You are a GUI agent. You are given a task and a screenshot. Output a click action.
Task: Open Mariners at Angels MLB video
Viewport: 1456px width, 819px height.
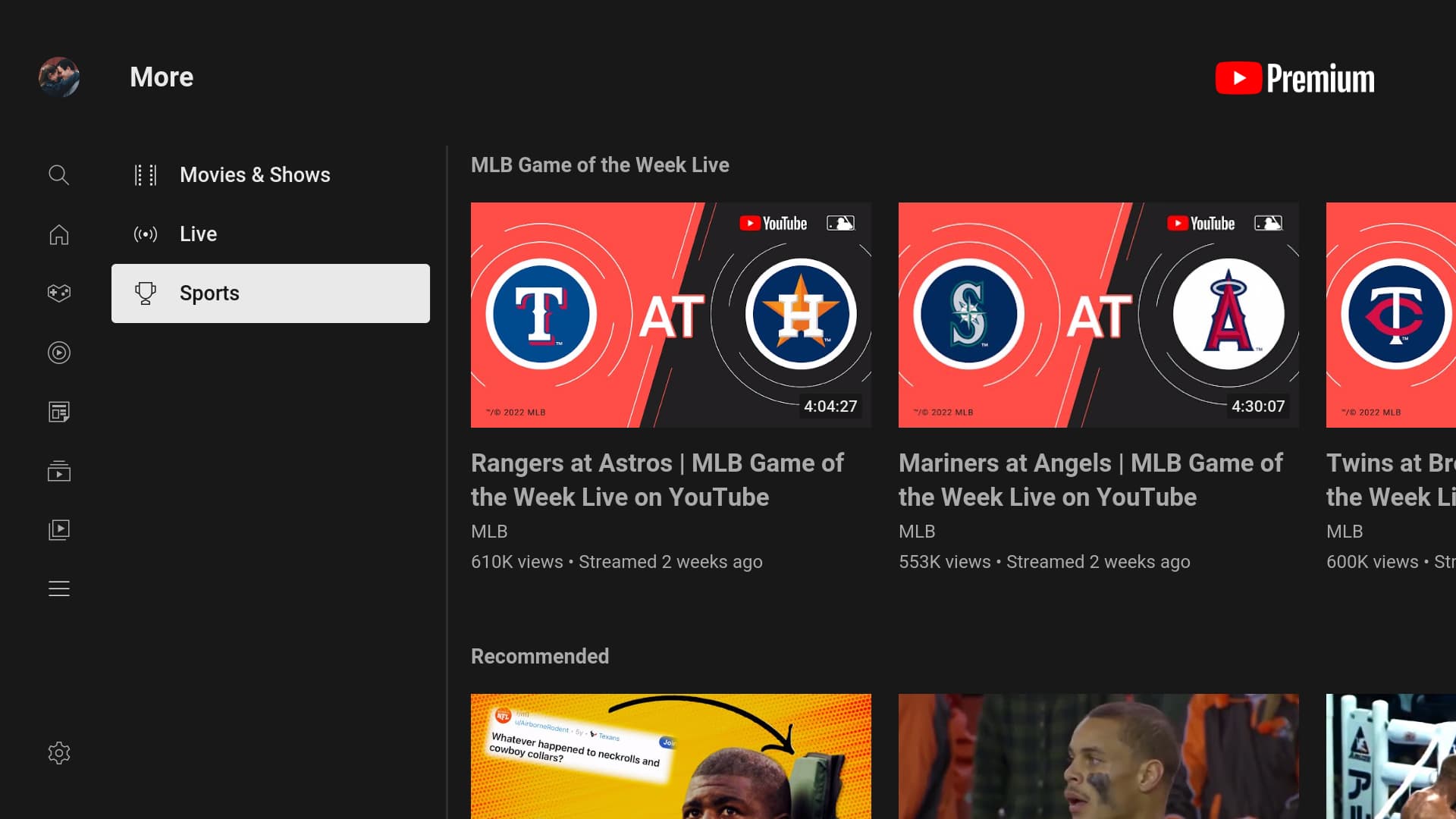point(1098,315)
